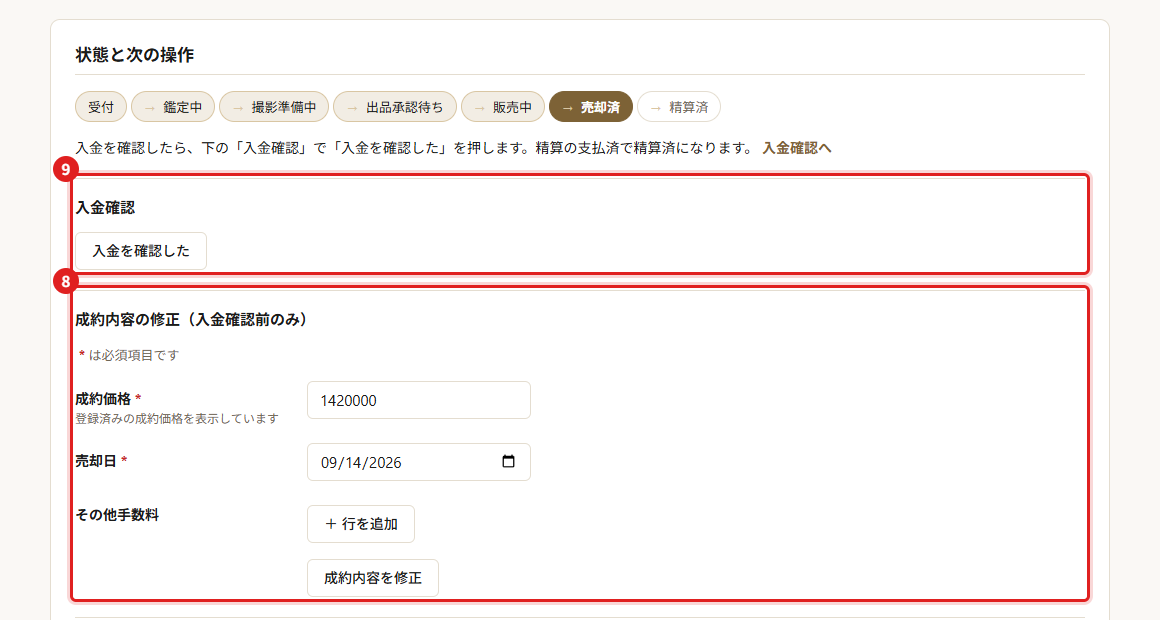Image resolution: width=1160 pixels, height=620 pixels.
Task: Open the calendar picker in 売却日 field
Action: pos(508,462)
